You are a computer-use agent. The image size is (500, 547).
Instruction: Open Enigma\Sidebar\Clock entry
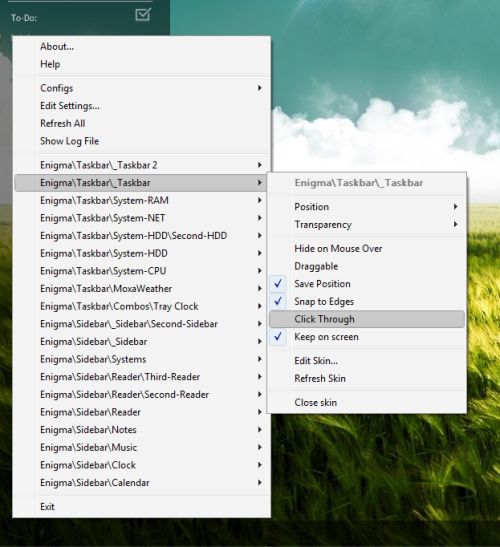[x=142, y=465]
